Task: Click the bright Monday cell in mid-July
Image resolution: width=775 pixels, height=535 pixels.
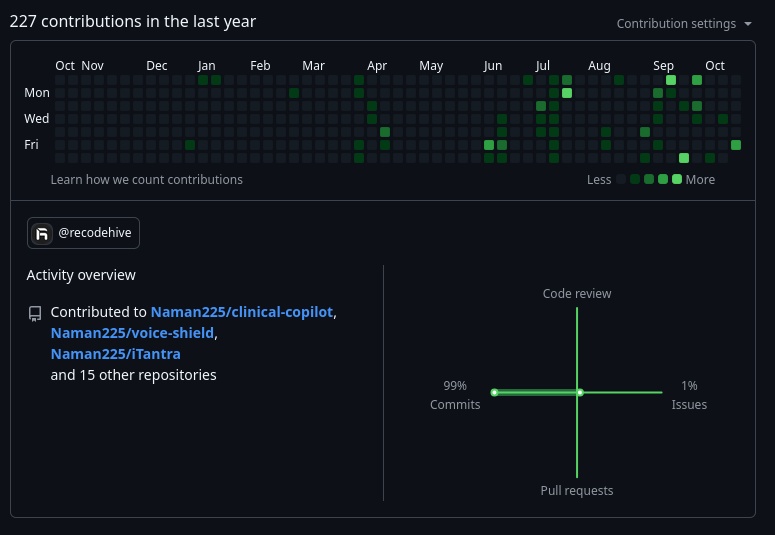Action: pyautogui.click(x=567, y=93)
